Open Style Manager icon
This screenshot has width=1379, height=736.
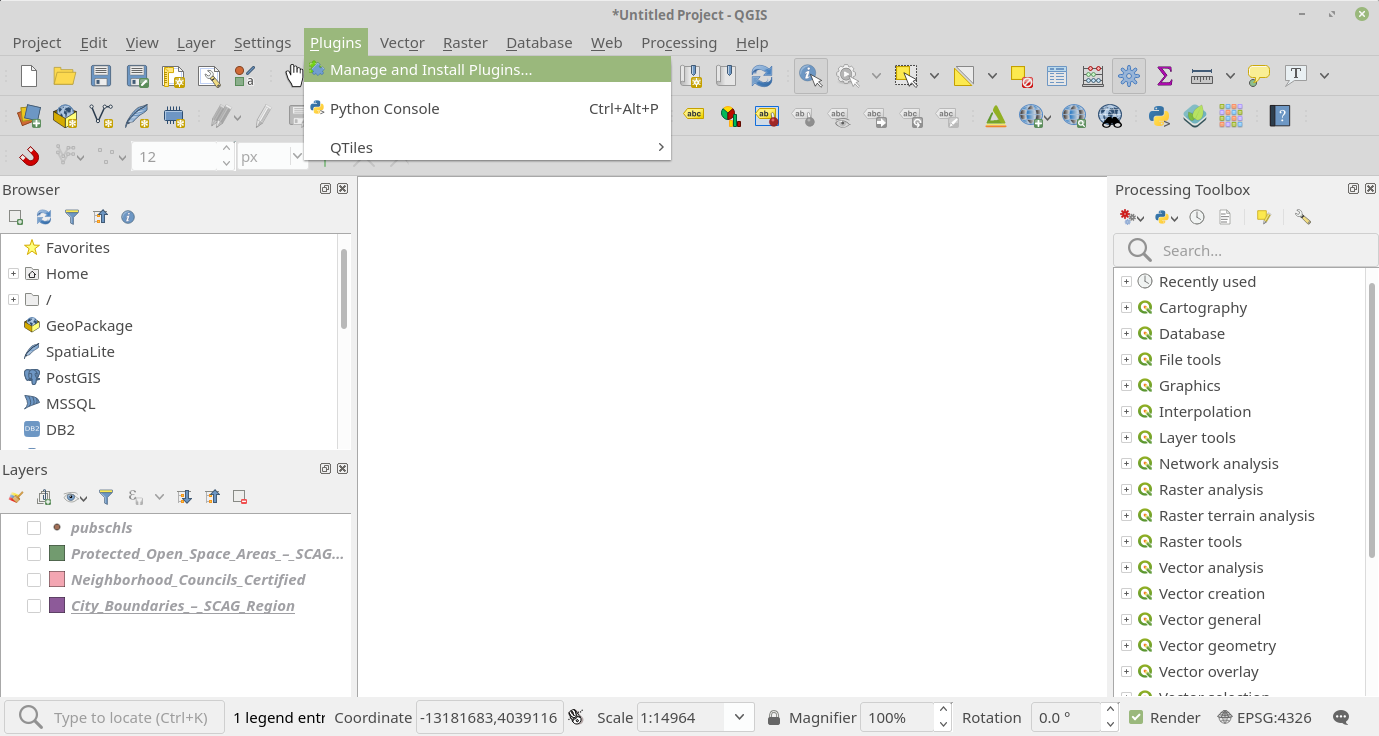(x=245, y=76)
